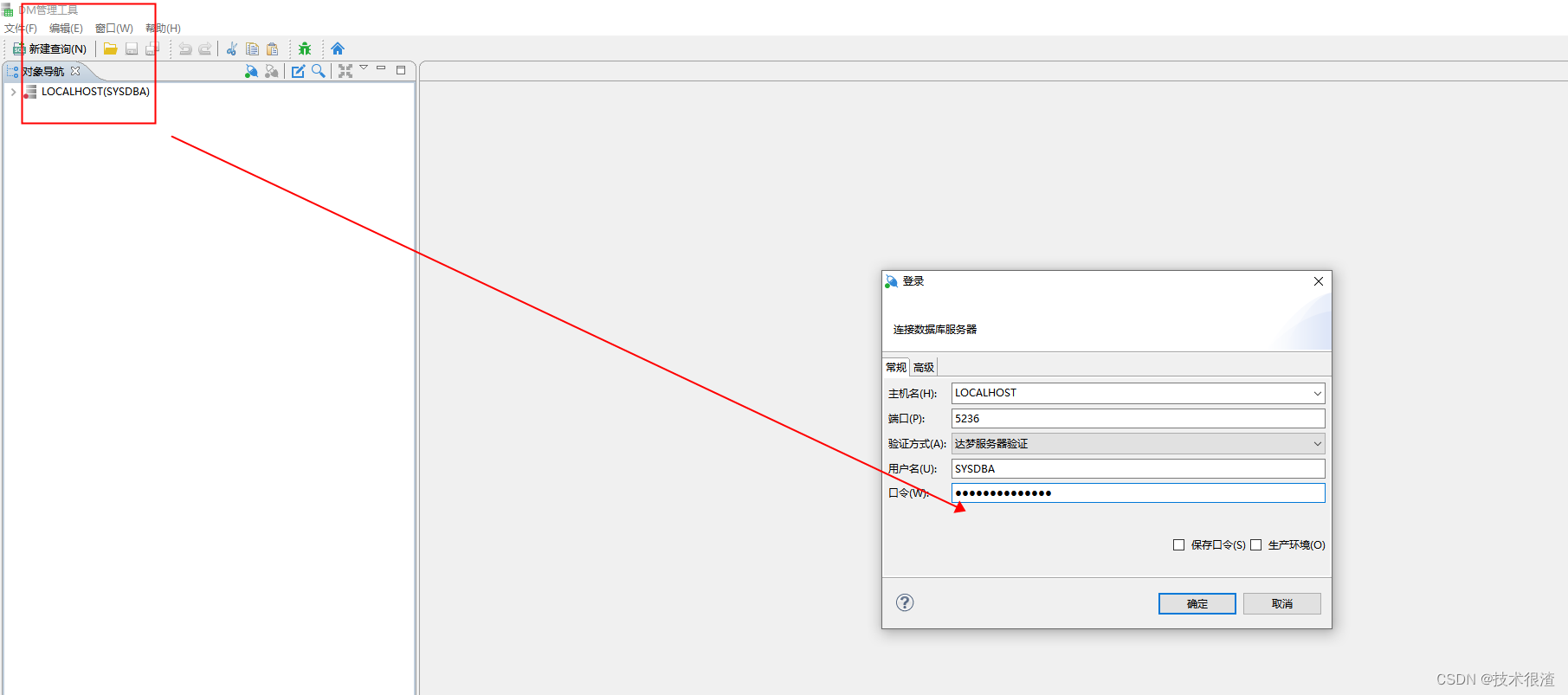Click the 确定 button
1568x695 pixels.
point(1197,603)
